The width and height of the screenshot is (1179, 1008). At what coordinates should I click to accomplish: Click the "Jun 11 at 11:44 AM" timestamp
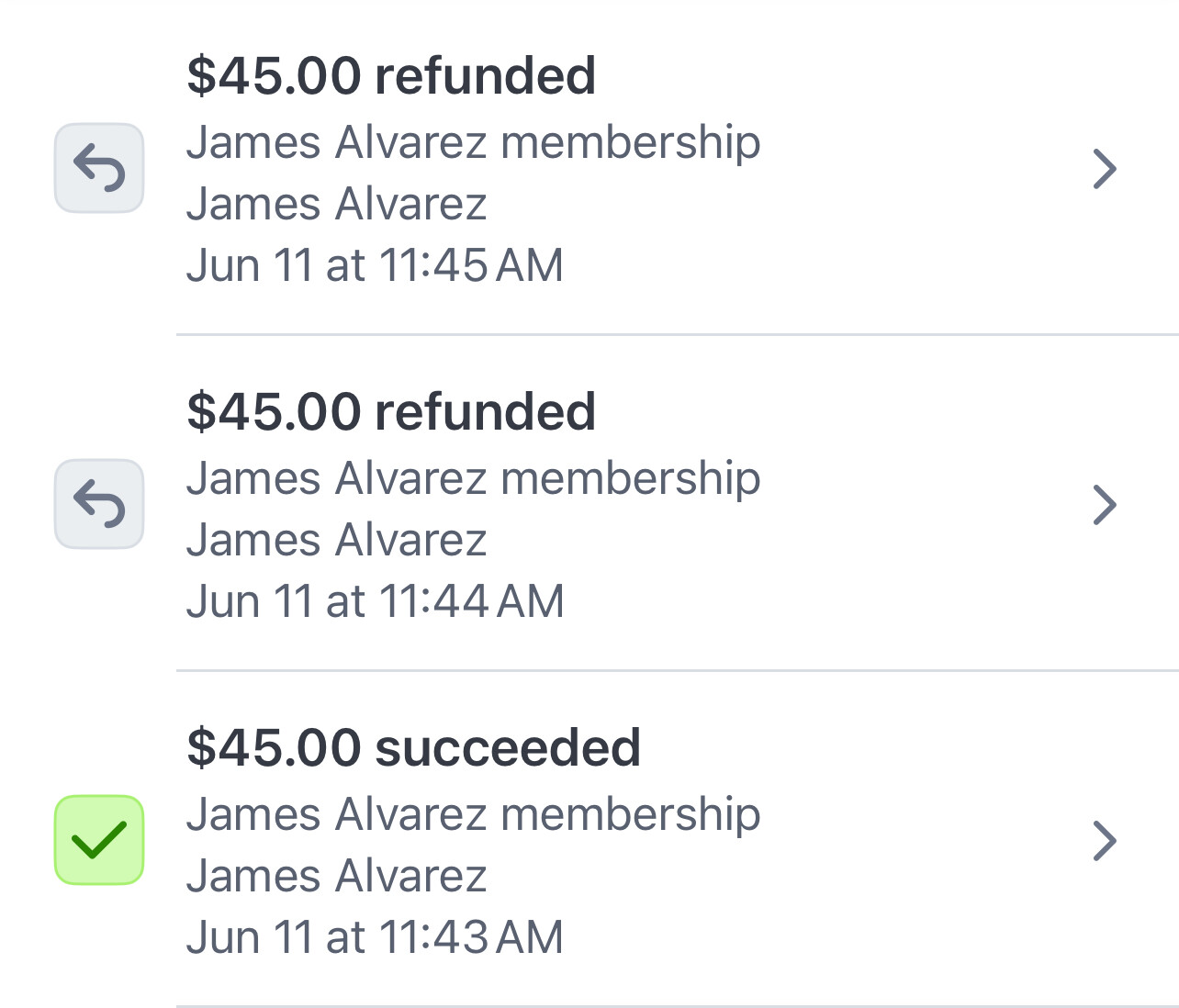click(x=375, y=601)
